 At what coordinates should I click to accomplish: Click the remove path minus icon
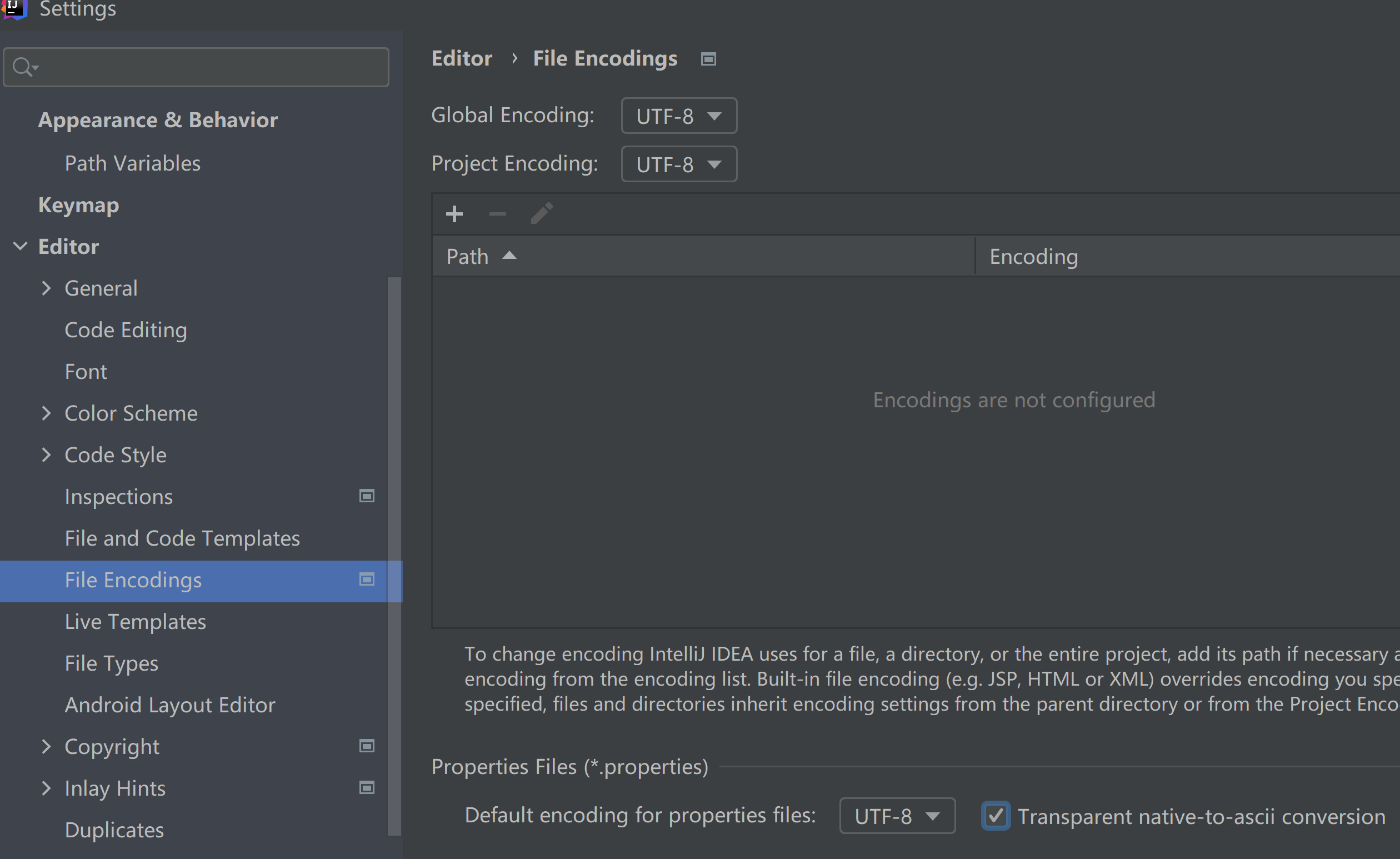[x=497, y=214]
